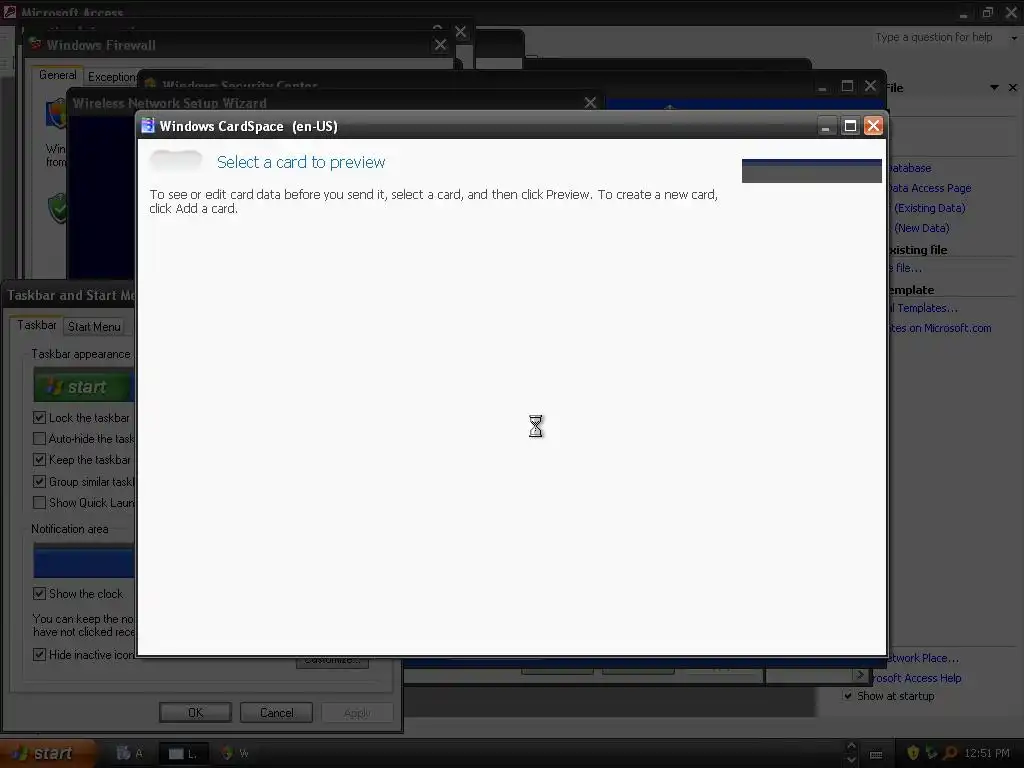Image resolution: width=1024 pixels, height=768 pixels.
Task: Open the 'A' Access taskbar button
Action: pyautogui.click(x=129, y=754)
